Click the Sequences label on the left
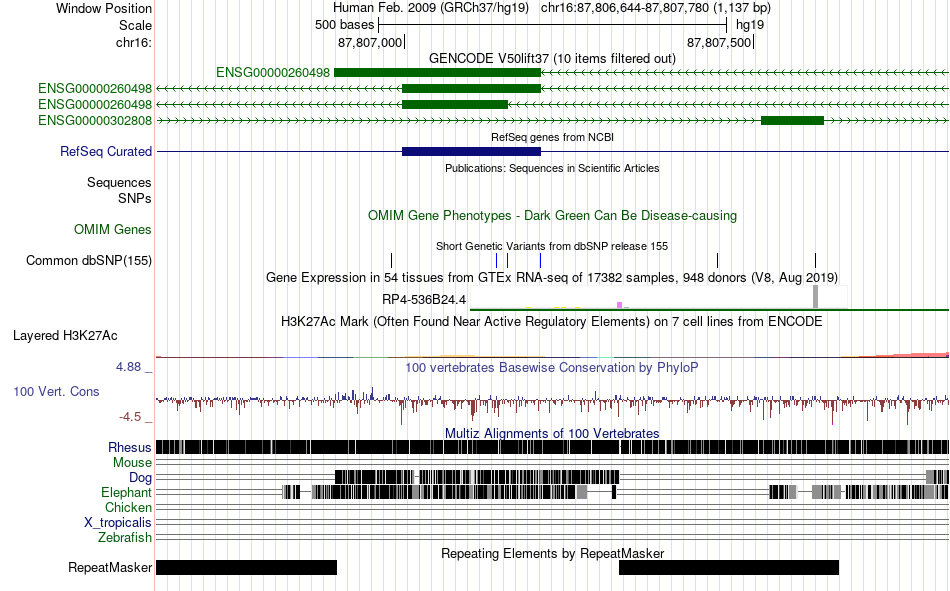The image size is (950, 591). (119, 182)
